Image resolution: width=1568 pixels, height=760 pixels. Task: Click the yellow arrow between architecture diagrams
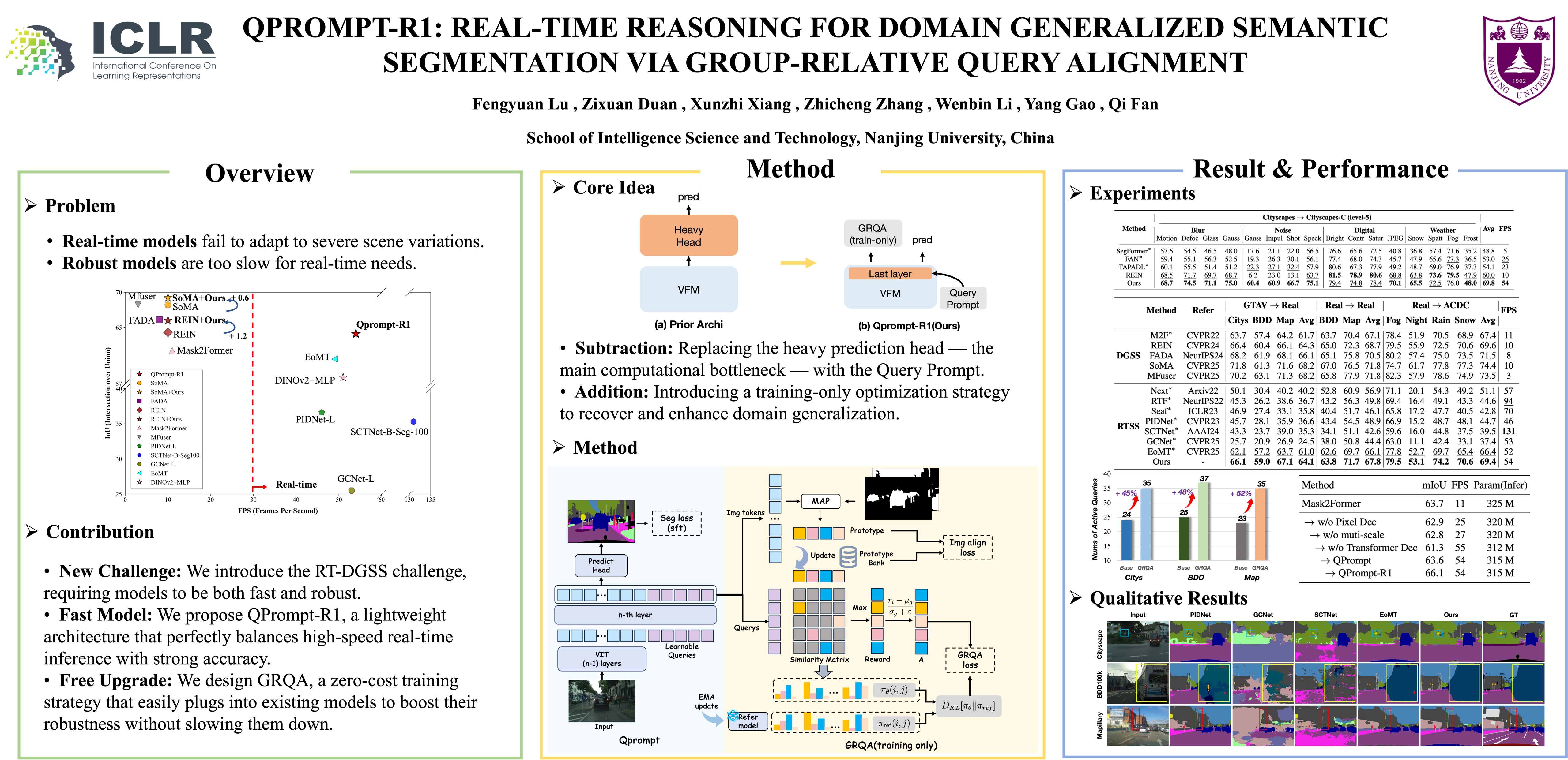(x=798, y=263)
